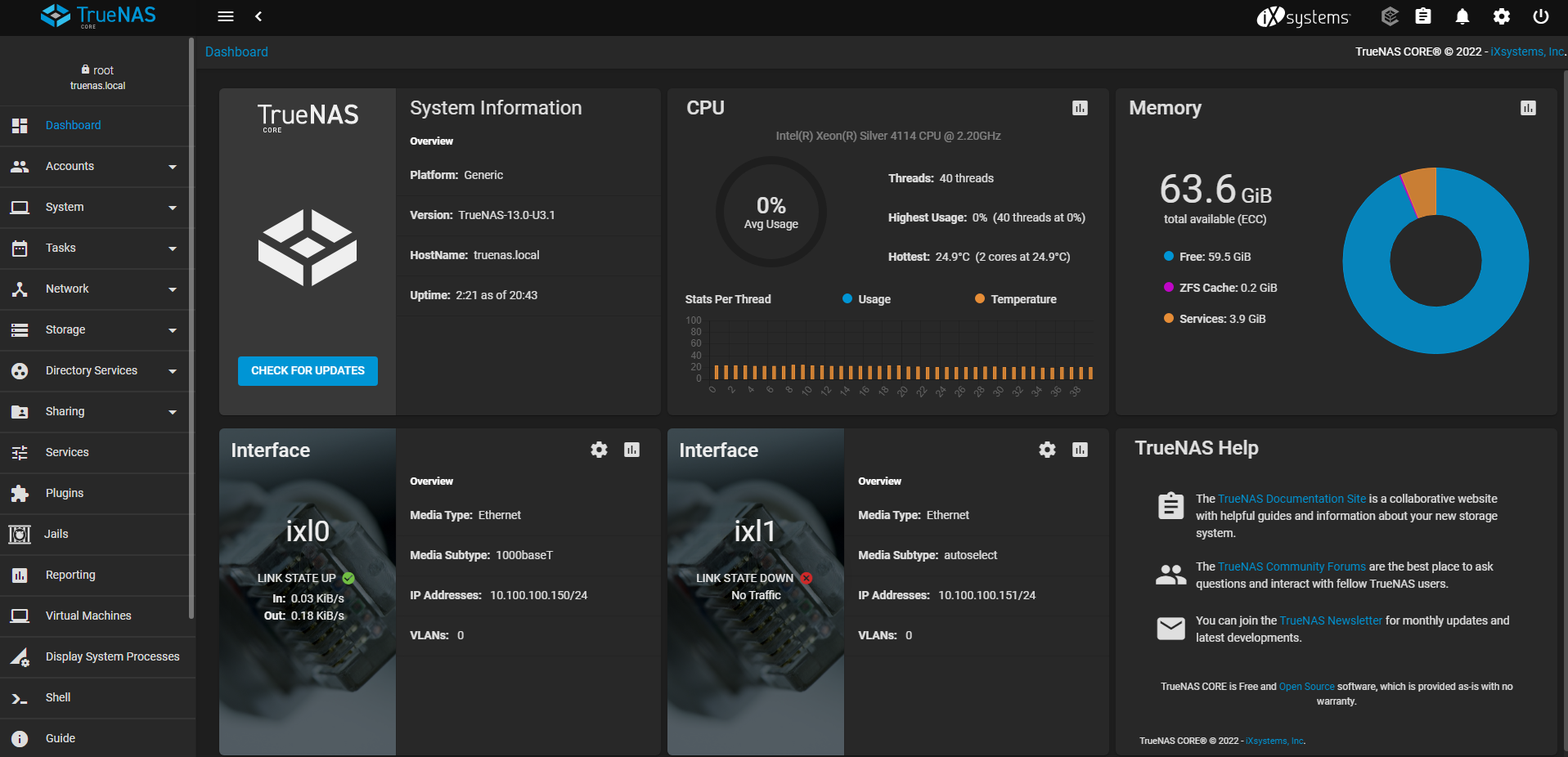Expand the Storage menu arrow

173,330
